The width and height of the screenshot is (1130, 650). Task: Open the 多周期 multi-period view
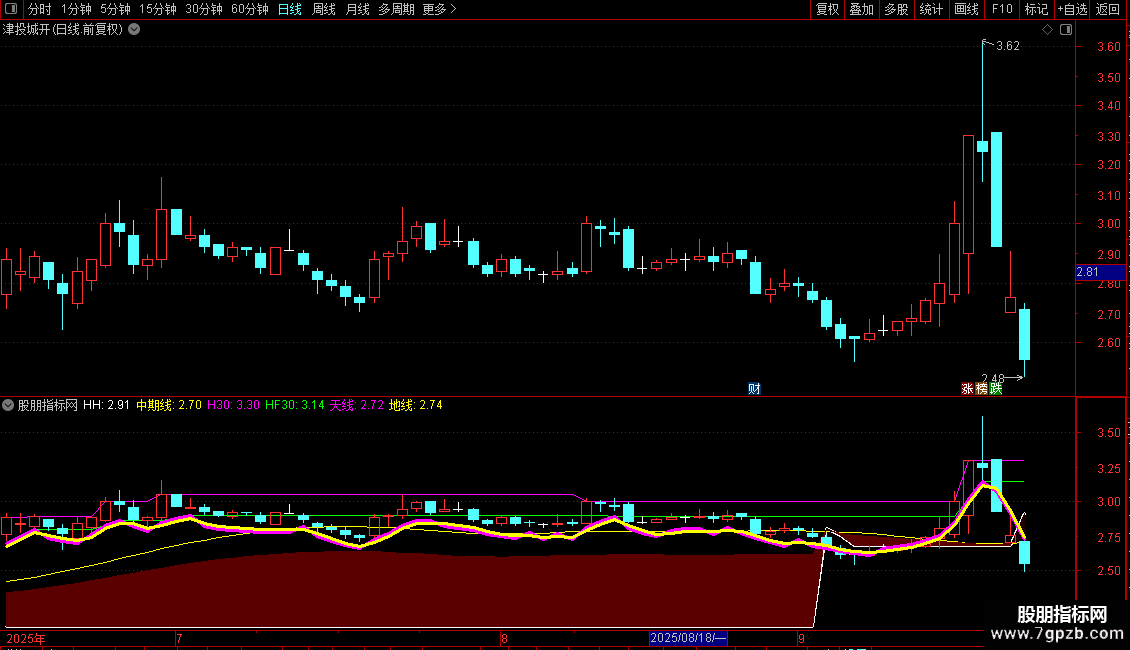396,9
